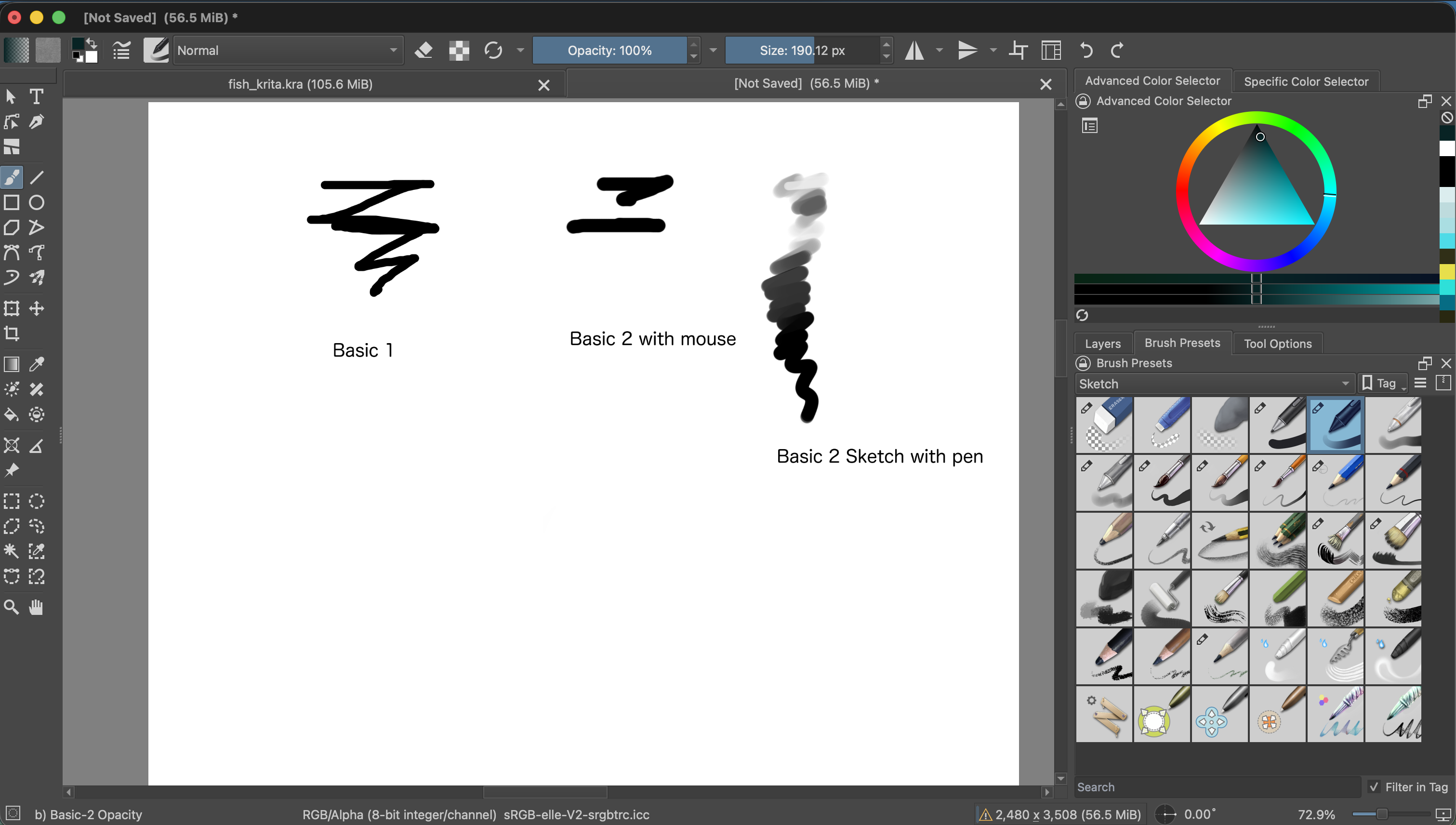The height and width of the screenshot is (825, 1456).
Task: Open the Normal blending mode dropdown
Action: [x=289, y=51]
